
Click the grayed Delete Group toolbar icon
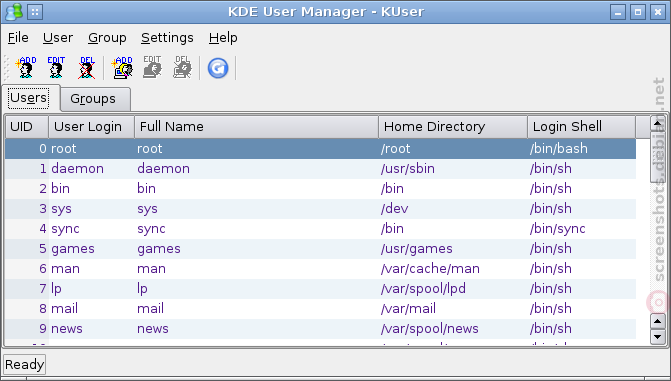[183, 68]
